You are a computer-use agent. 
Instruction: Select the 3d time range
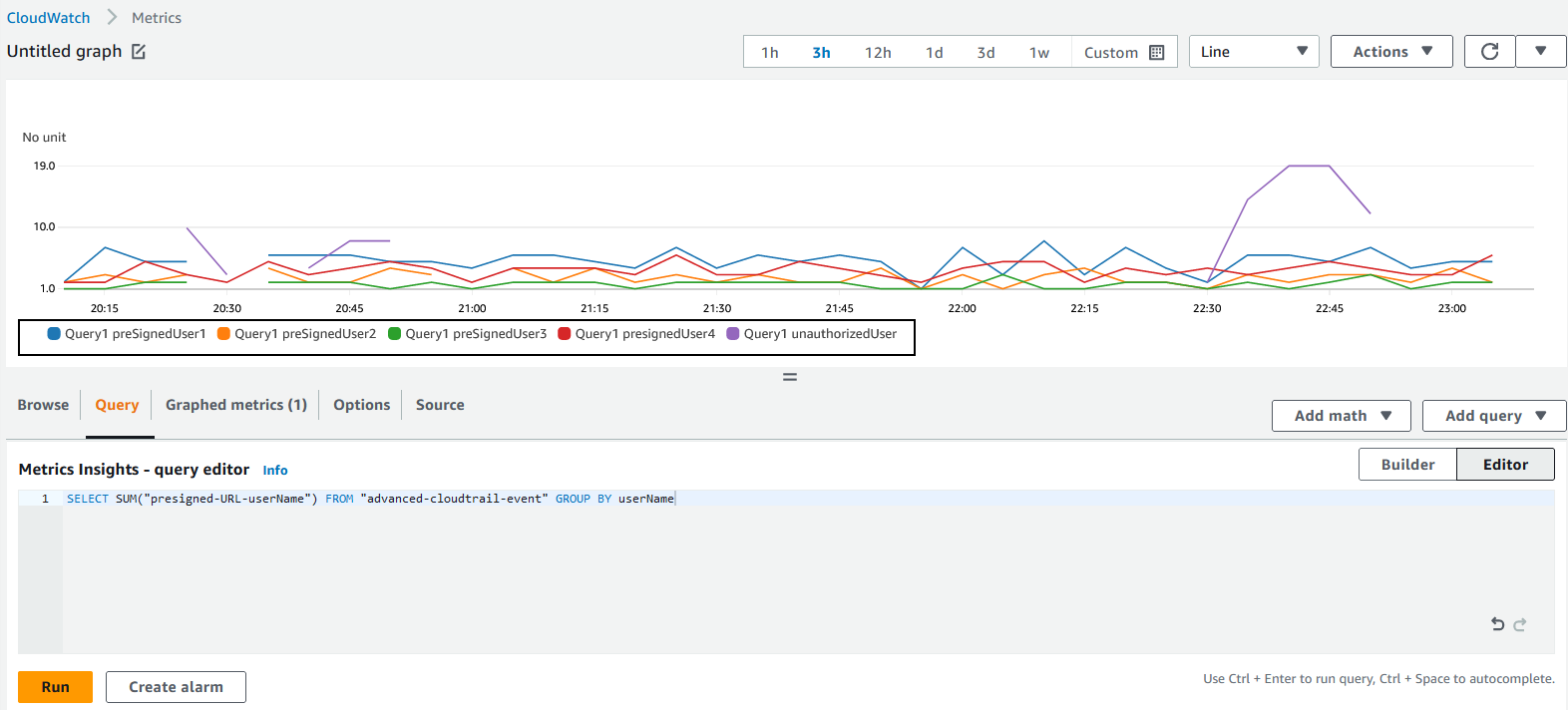pos(985,52)
